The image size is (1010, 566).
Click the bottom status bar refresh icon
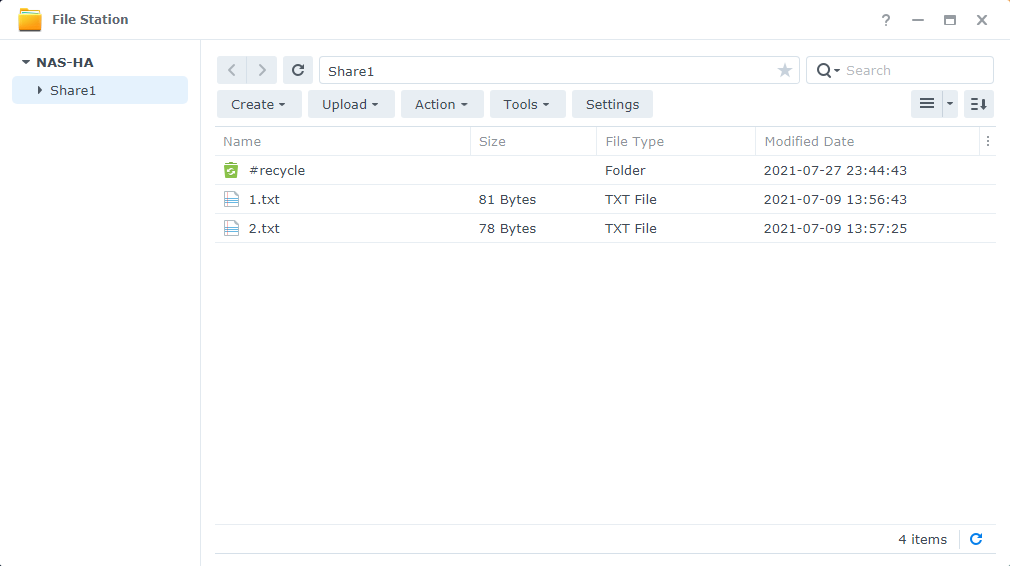[976, 539]
